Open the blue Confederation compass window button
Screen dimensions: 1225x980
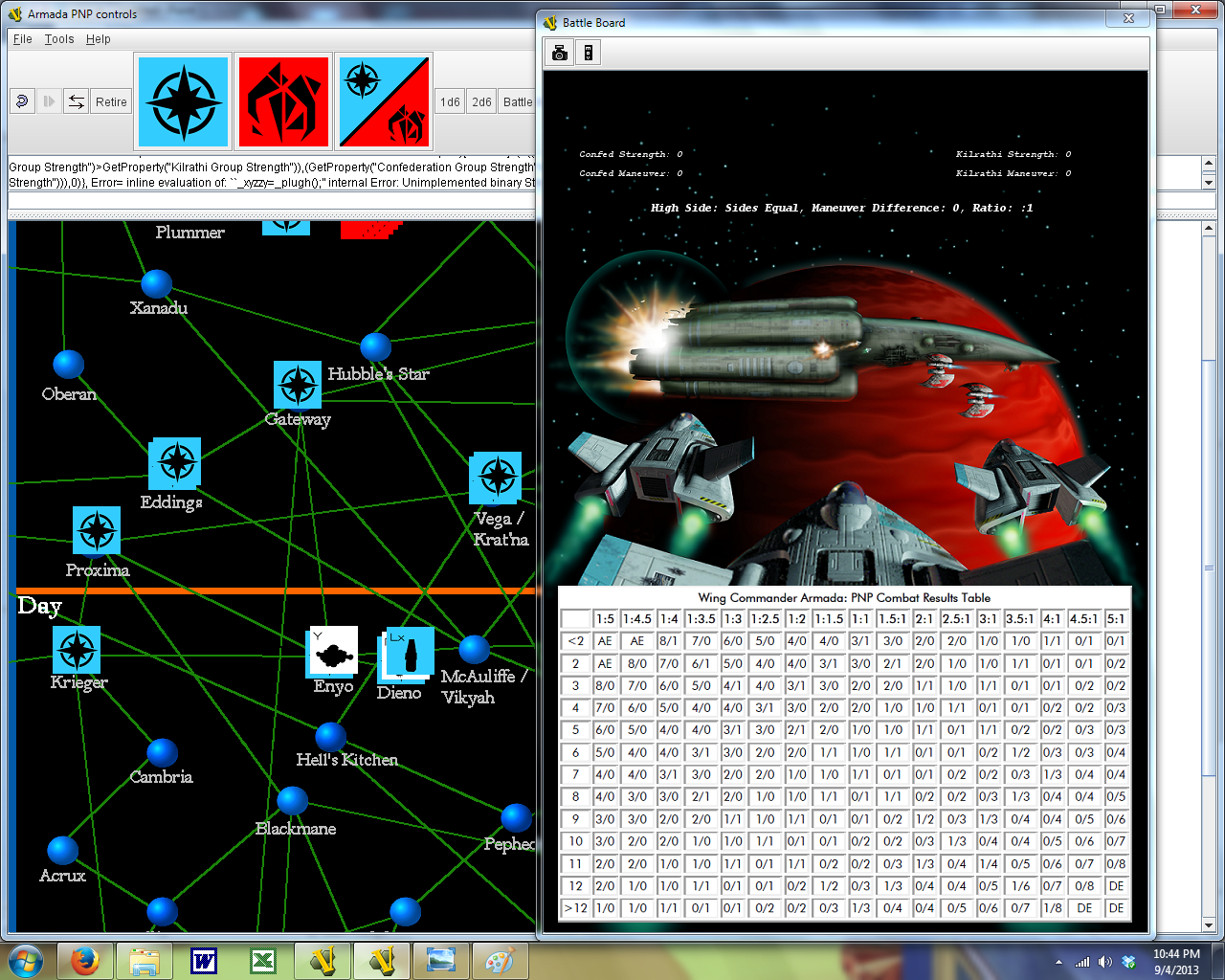pyautogui.click(x=183, y=101)
